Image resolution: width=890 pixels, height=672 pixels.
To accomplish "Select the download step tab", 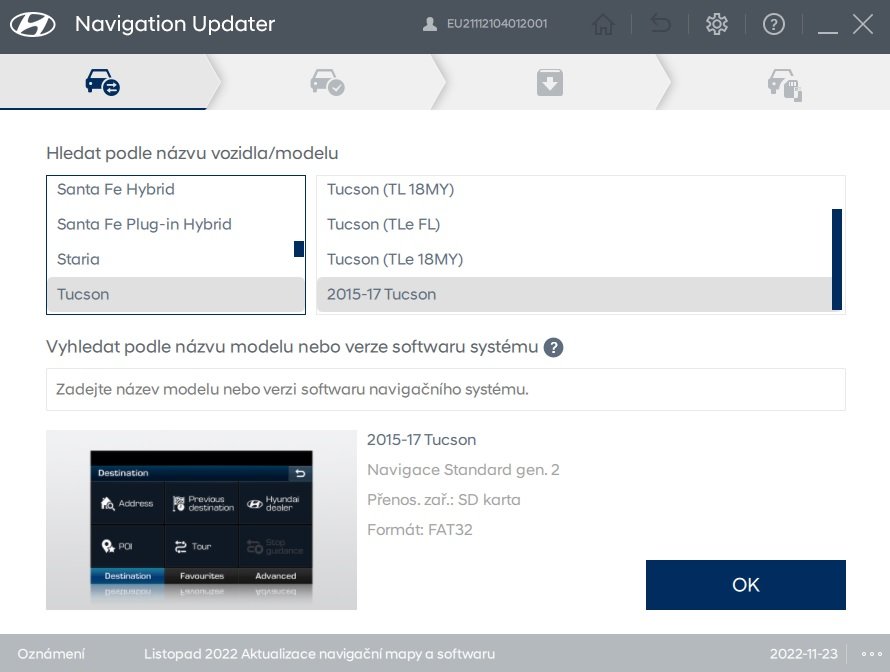I will tap(549, 82).
